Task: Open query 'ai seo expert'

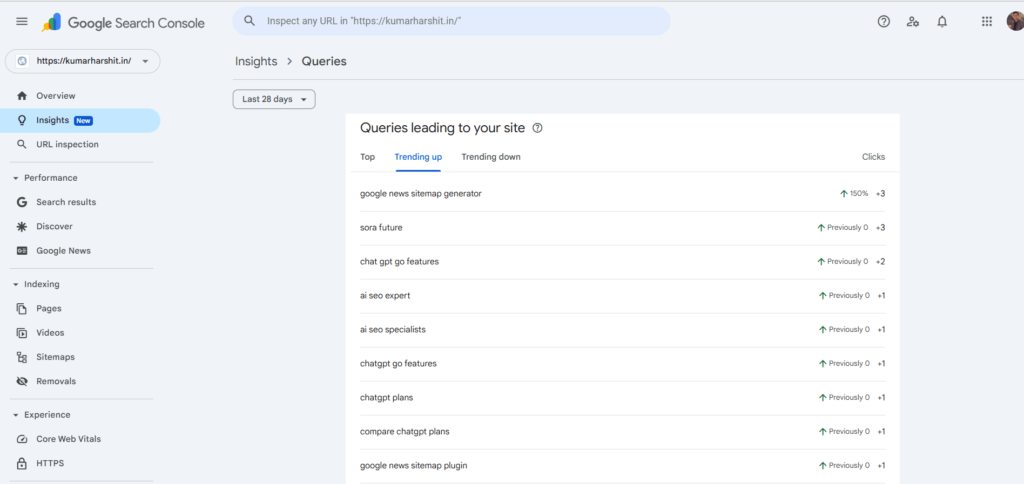Action: [385, 296]
